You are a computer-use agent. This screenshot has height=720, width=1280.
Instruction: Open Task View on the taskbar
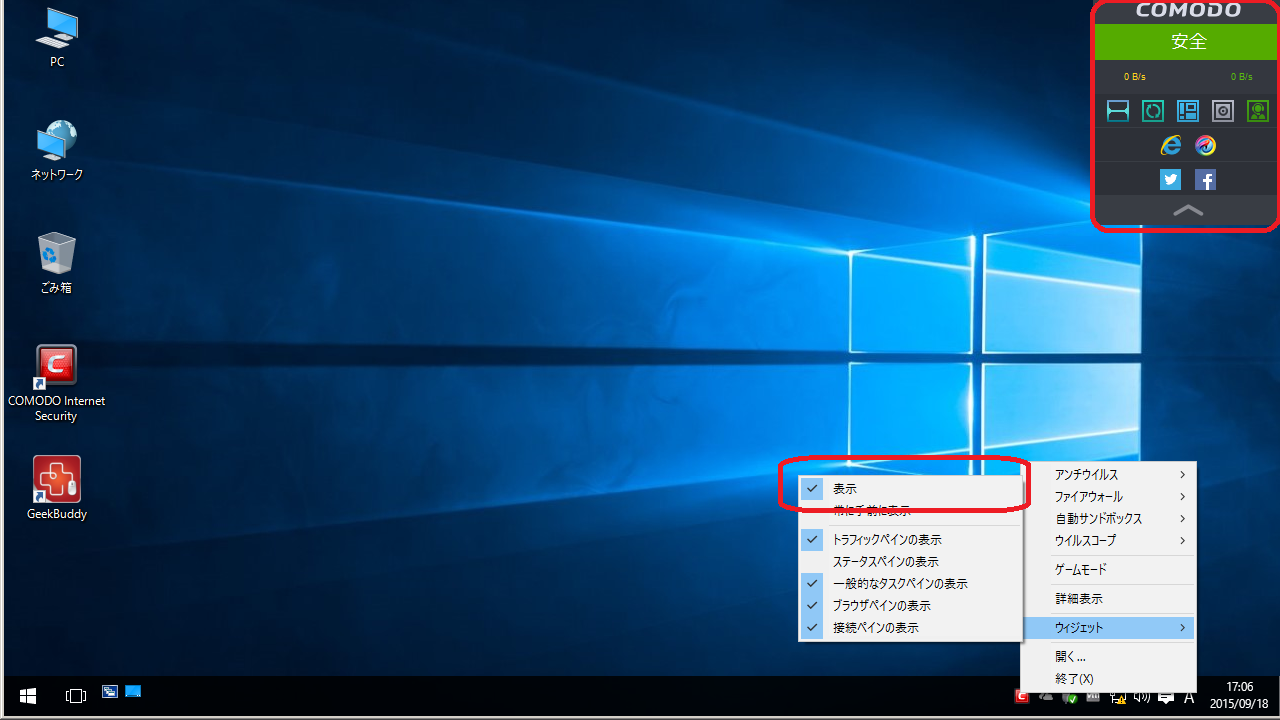click(76, 695)
